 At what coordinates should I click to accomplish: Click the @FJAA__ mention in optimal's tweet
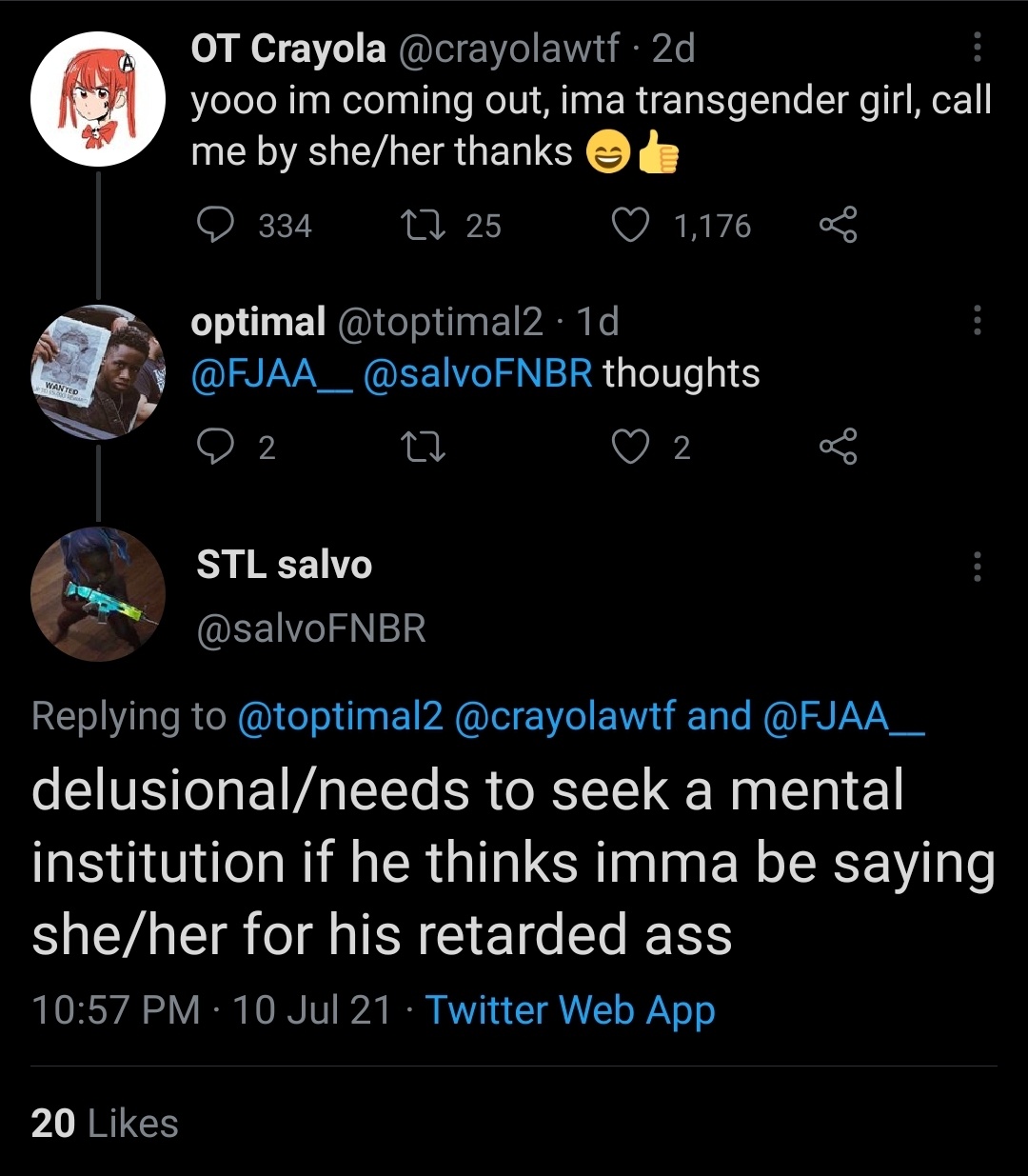pyautogui.click(x=270, y=373)
